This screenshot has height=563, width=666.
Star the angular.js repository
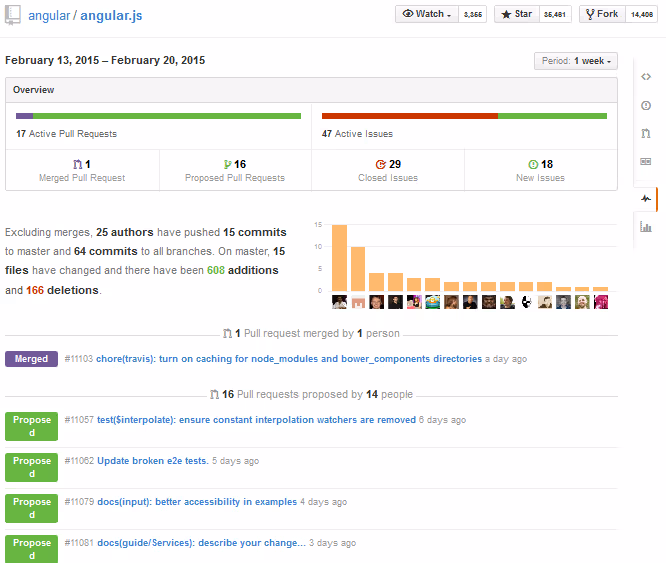pyautogui.click(x=517, y=14)
